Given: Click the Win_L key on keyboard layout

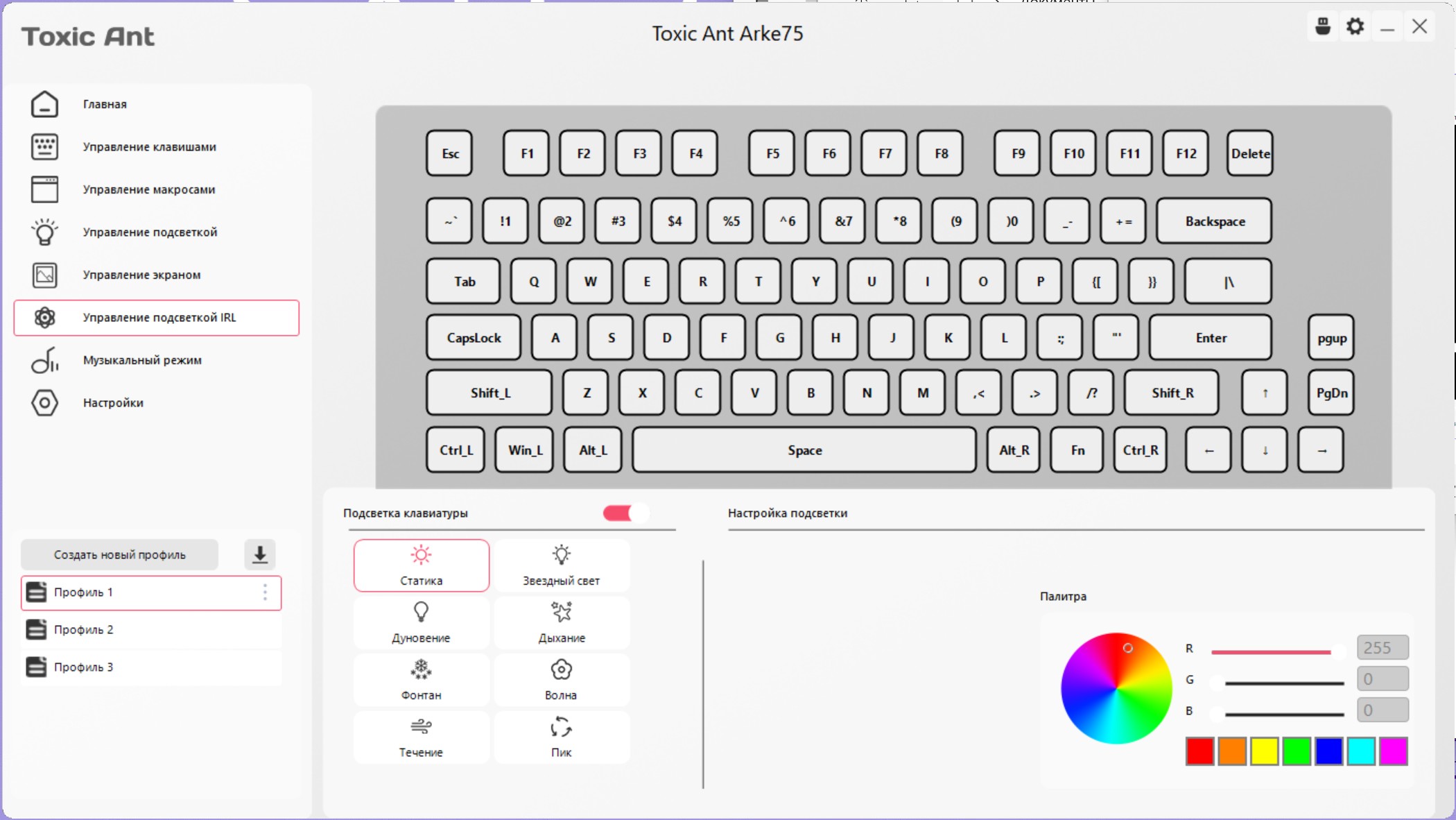Looking at the screenshot, I should (525, 450).
